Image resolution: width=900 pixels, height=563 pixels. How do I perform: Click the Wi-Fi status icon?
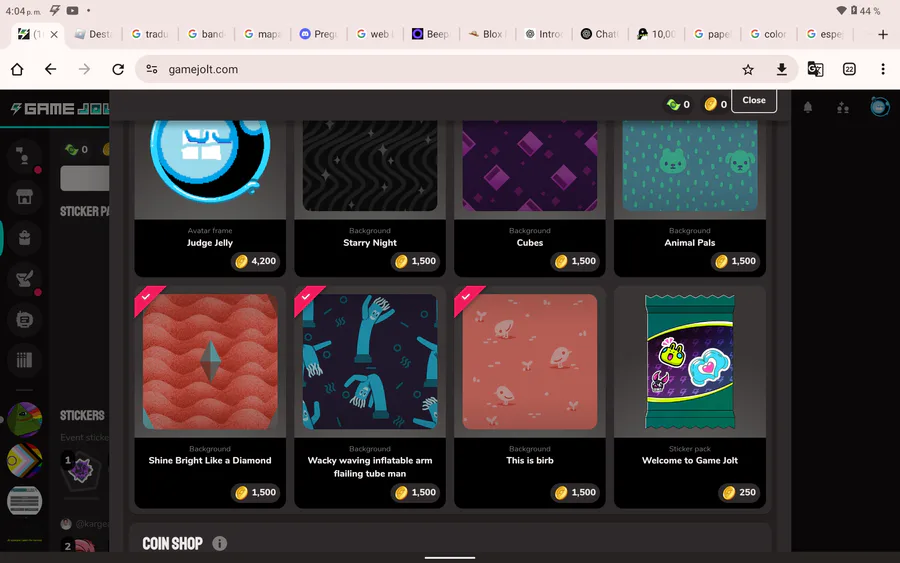pos(841,10)
